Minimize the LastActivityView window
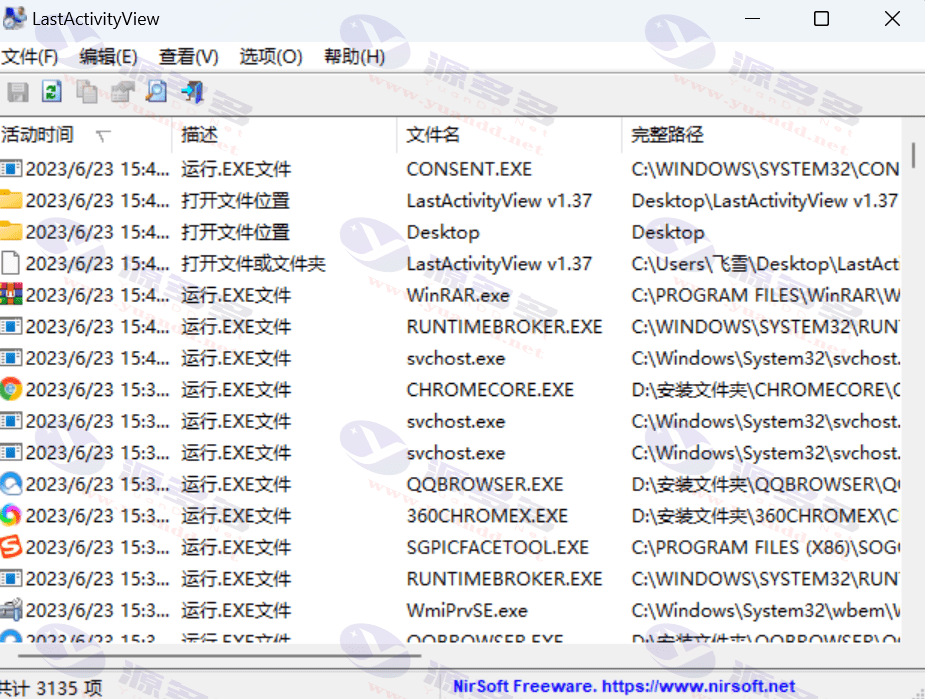 (x=752, y=19)
